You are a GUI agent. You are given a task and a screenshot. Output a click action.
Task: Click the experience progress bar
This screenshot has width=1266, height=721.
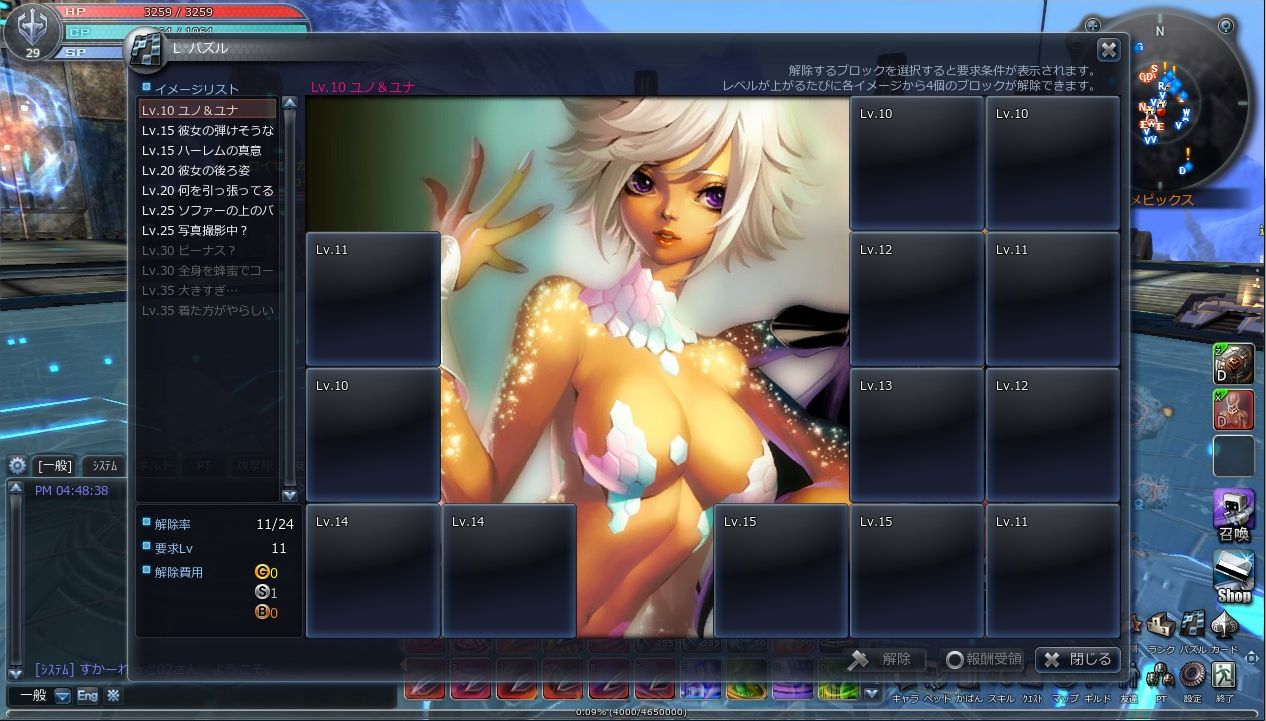tap(632, 712)
